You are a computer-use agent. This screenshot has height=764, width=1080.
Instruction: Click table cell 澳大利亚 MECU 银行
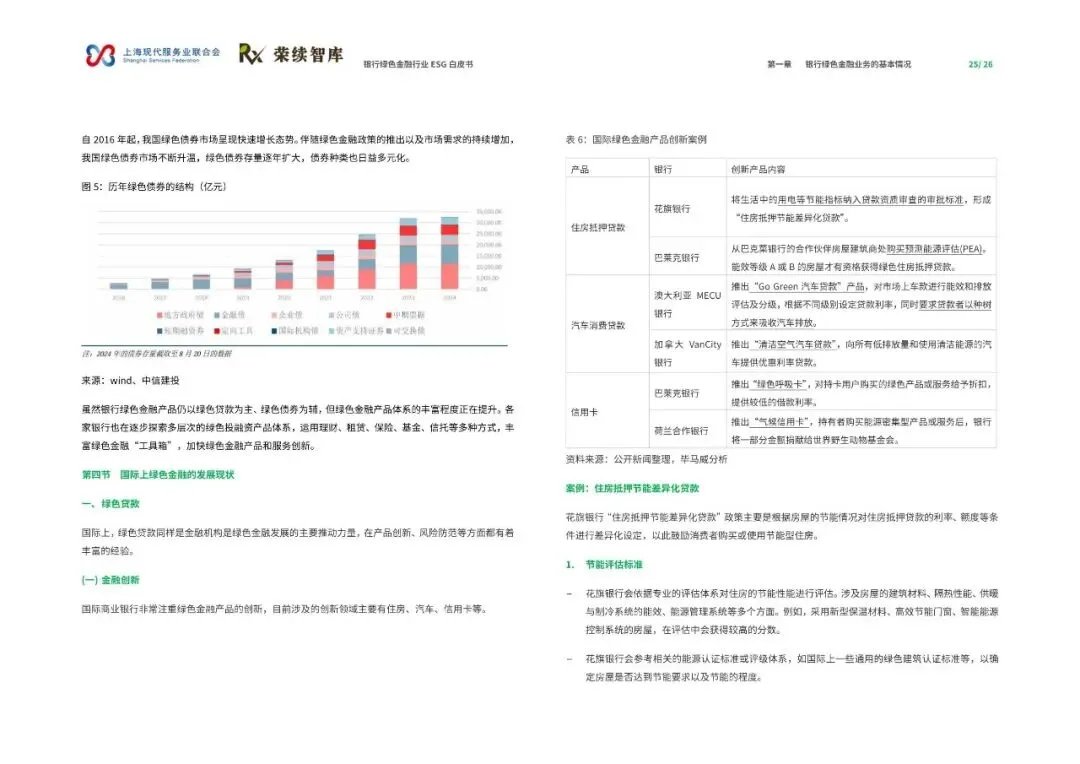click(687, 304)
